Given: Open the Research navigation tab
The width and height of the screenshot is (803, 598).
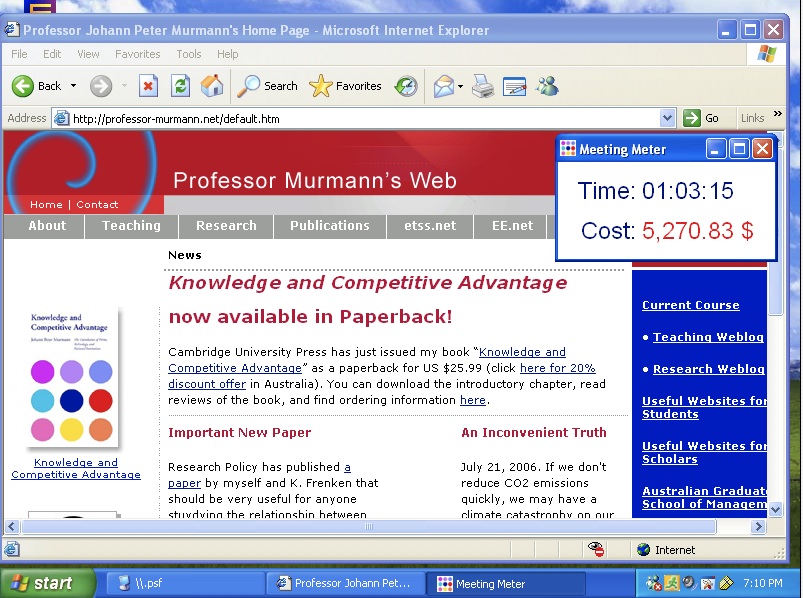Looking at the screenshot, I should 226,226.
